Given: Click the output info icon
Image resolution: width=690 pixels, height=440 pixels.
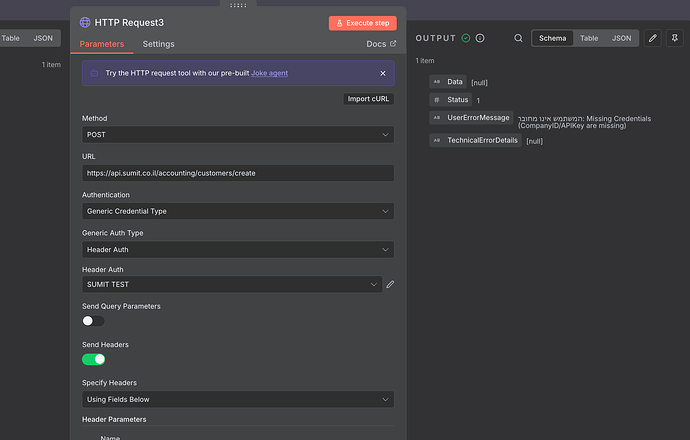Looking at the screenshot, I should (480, 38).
